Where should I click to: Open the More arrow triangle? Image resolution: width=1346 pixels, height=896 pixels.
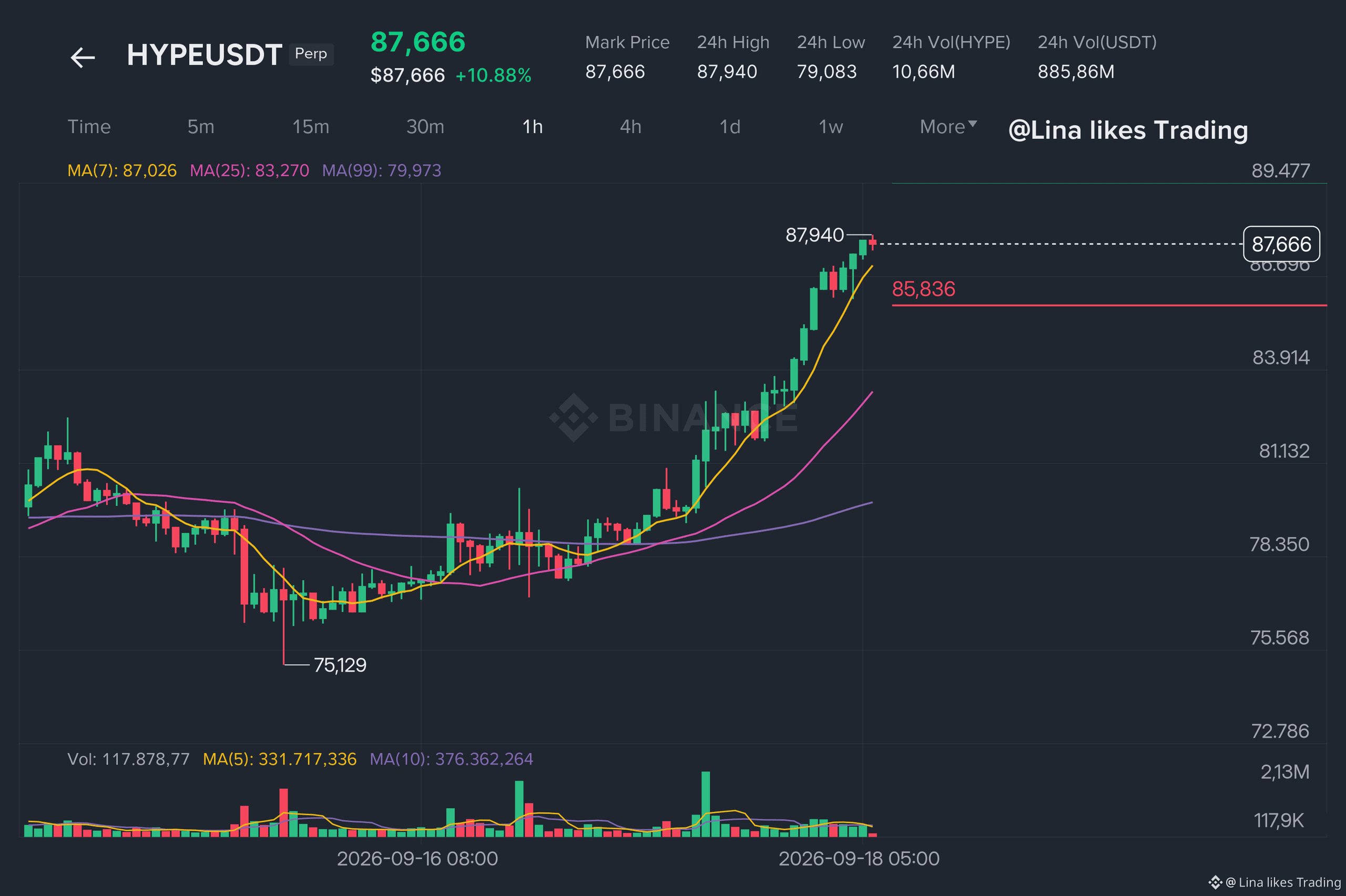(972, 124)
